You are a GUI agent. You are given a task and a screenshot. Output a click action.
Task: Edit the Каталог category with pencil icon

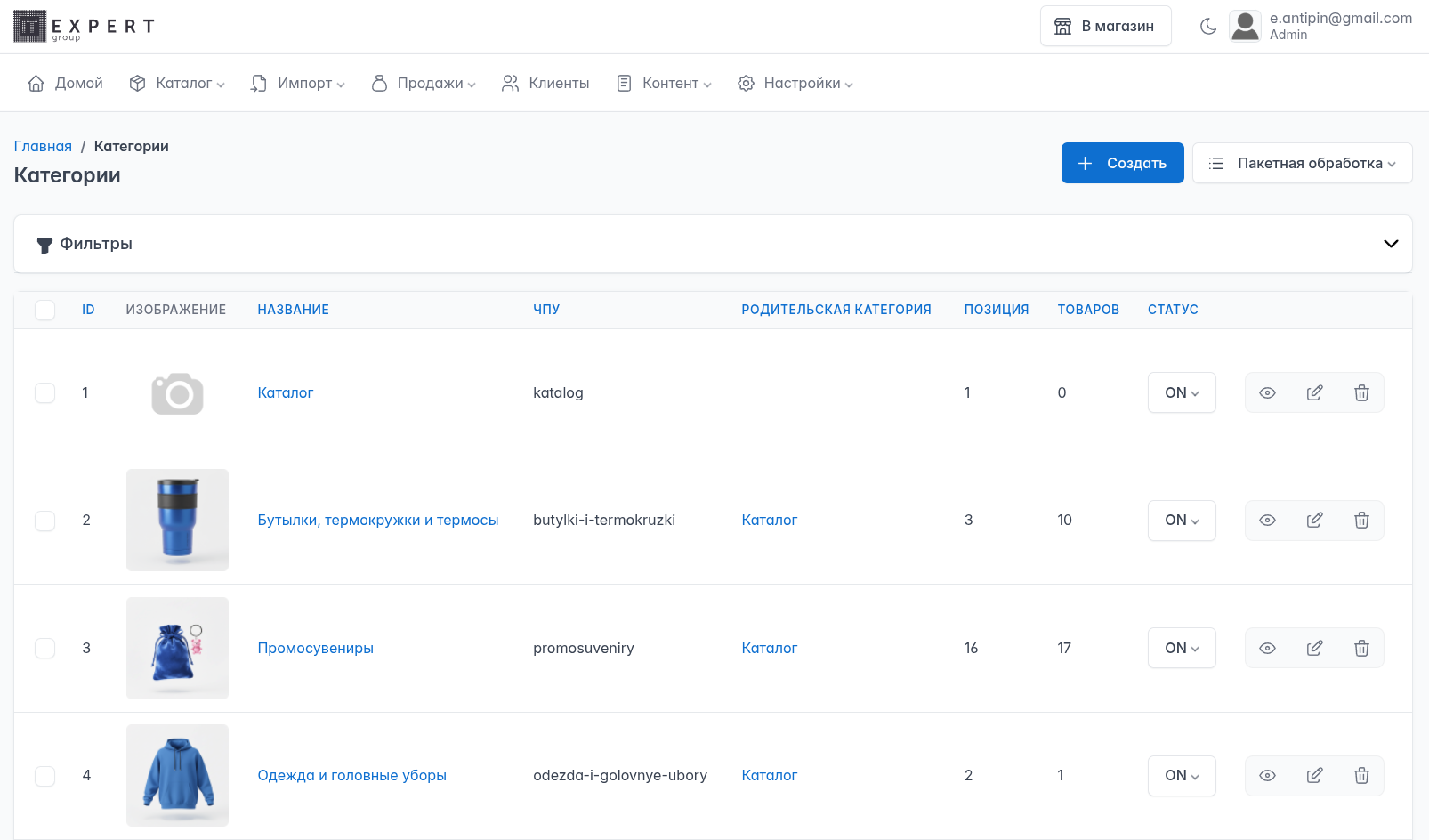pyautogui.click(x=1314, y=392)
